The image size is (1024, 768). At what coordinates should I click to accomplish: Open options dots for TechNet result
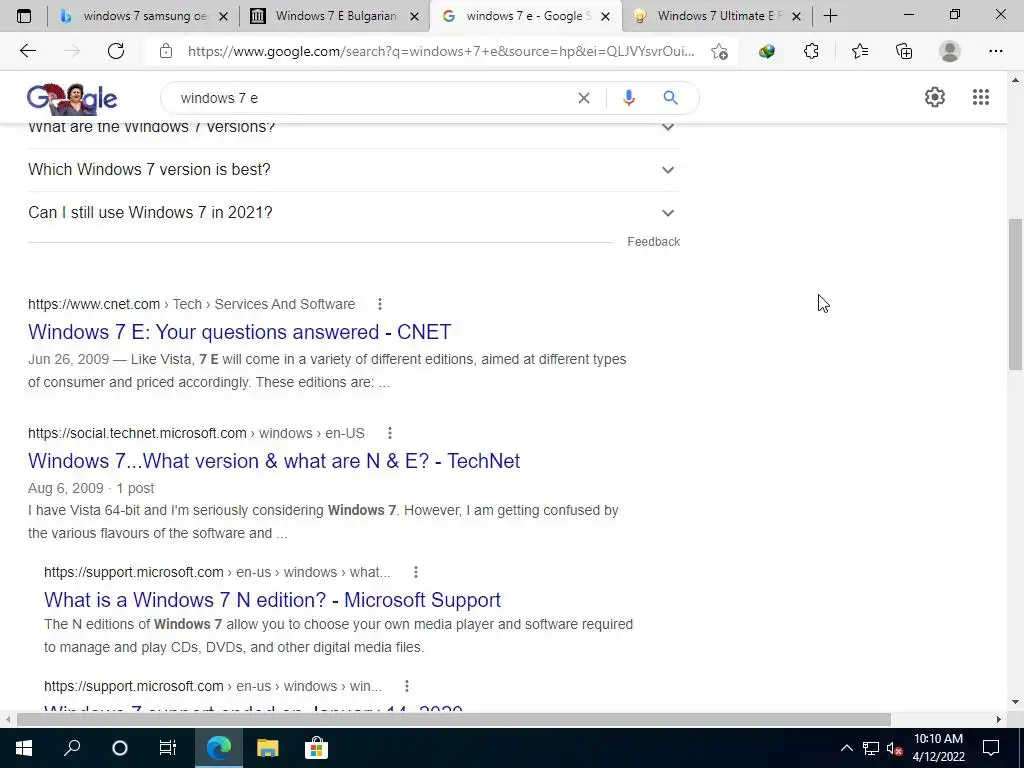pyautogui.click(x=389, y=433)
